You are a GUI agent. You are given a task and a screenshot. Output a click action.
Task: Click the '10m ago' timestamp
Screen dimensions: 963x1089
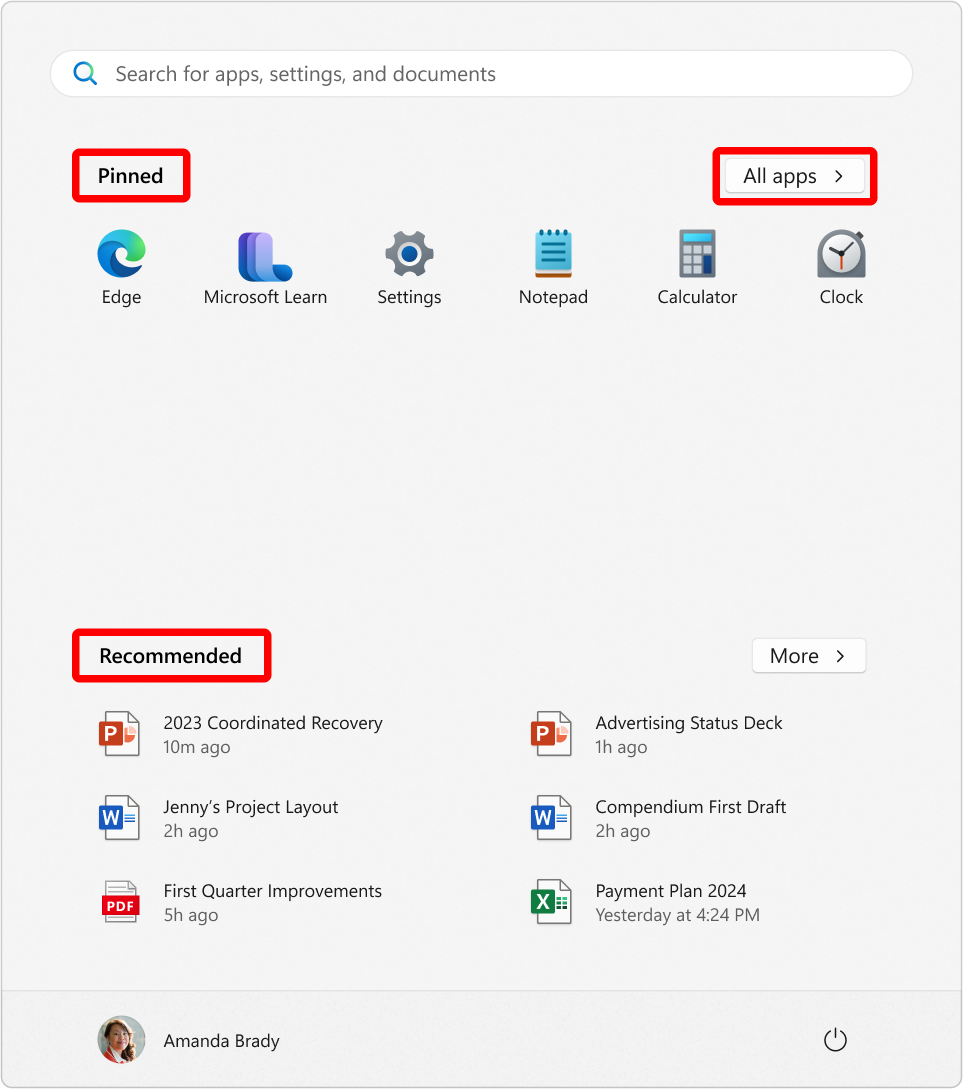(196, 747)
